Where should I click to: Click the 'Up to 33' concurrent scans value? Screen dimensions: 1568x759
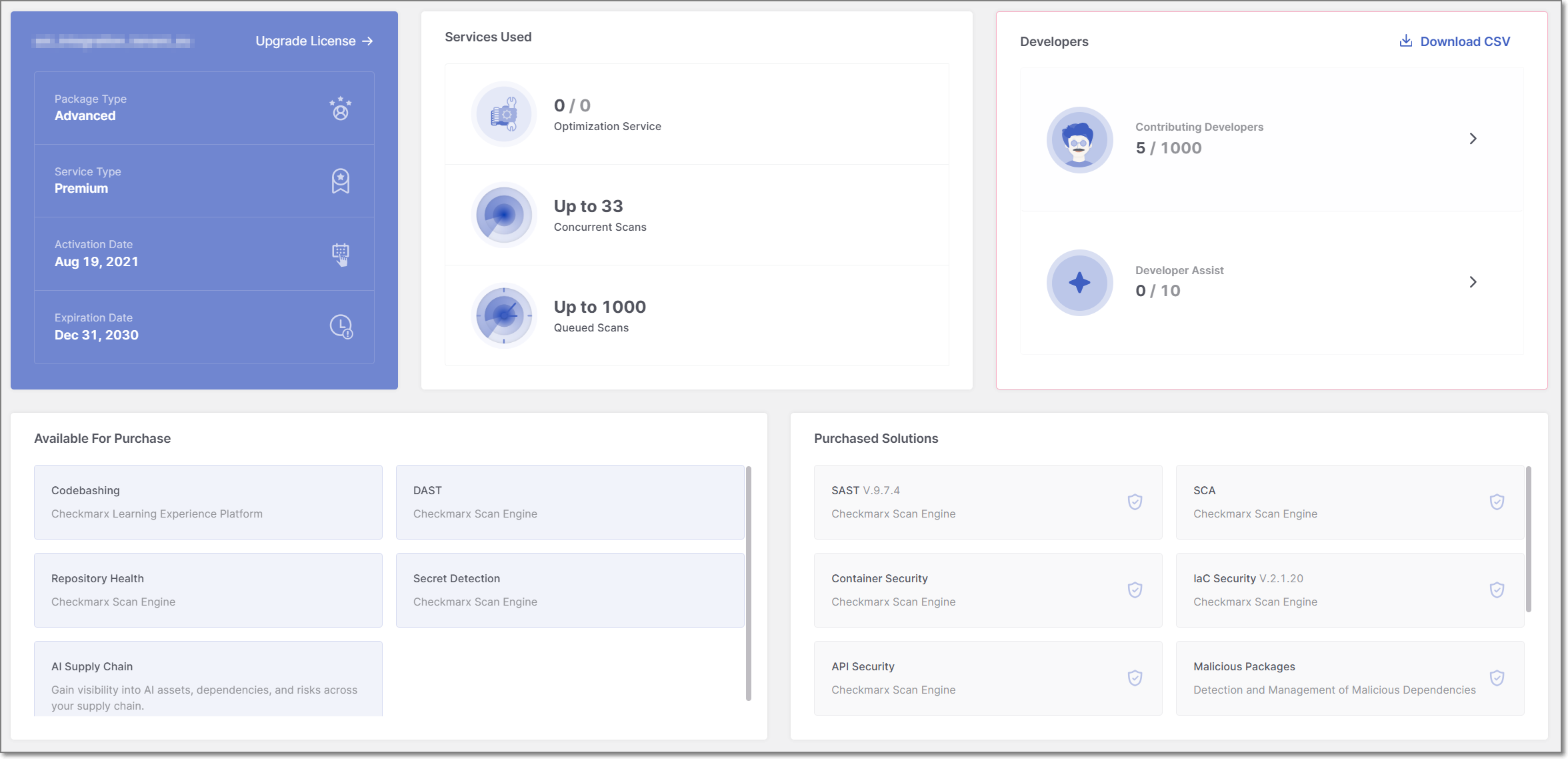coord(588,206)
